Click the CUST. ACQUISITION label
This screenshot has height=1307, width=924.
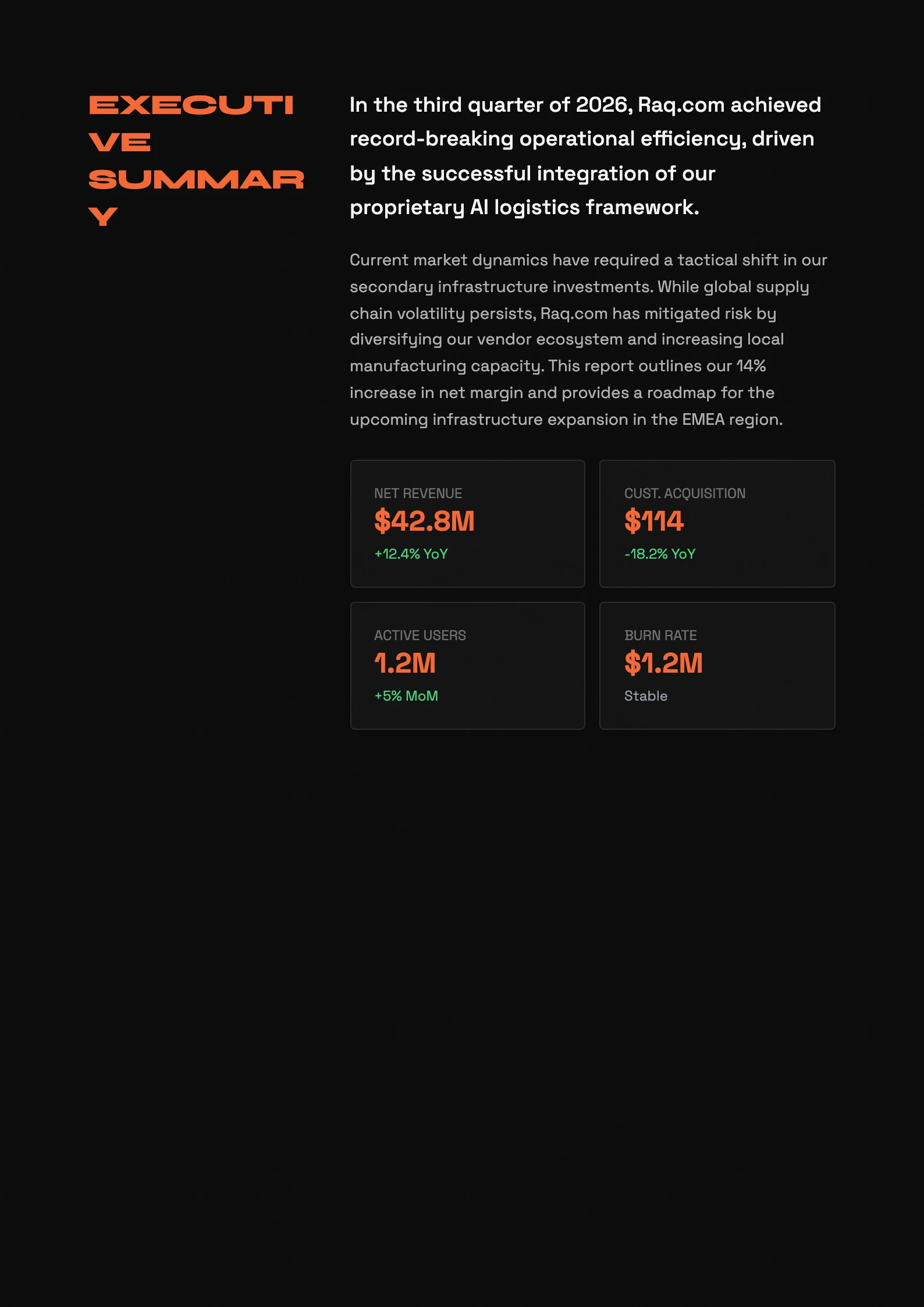684,493
